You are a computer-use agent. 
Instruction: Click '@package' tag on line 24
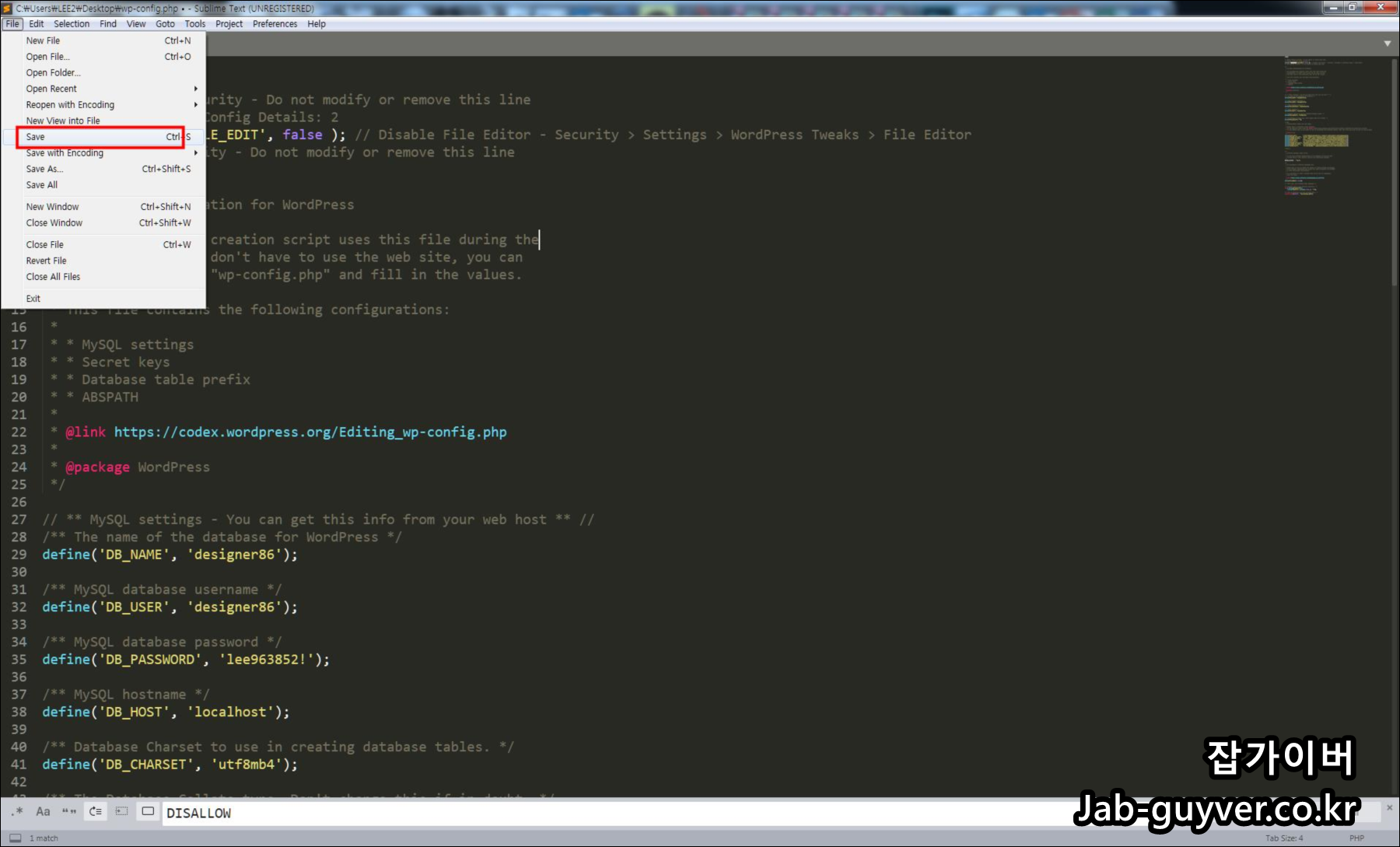coord(98,467)
